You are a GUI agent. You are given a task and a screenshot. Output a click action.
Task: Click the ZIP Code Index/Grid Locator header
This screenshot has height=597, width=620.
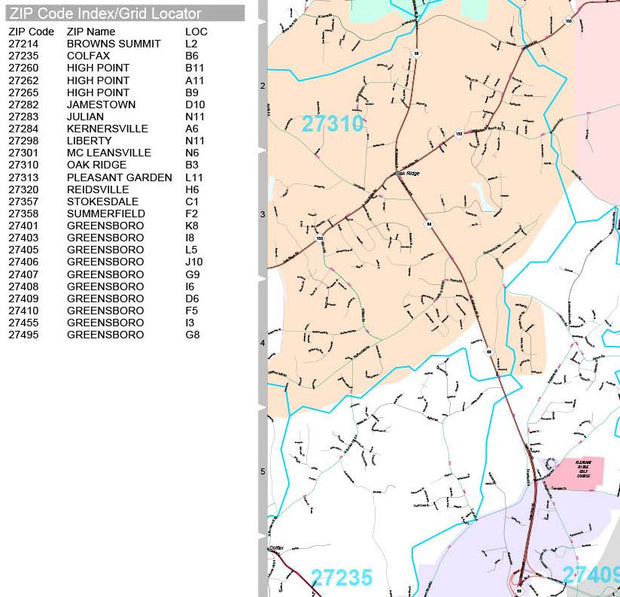(x=125, y=13)
